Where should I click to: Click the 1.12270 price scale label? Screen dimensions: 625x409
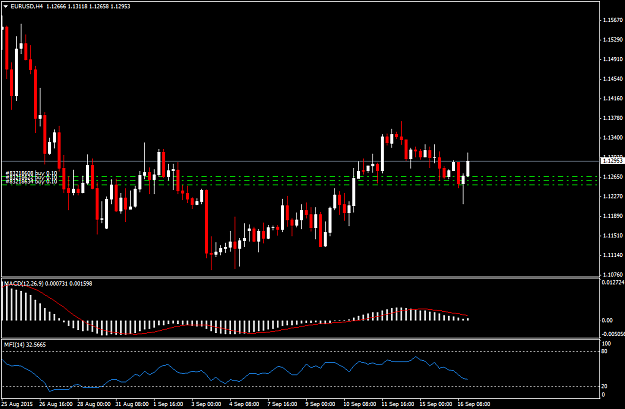click(x=613, y=196)
